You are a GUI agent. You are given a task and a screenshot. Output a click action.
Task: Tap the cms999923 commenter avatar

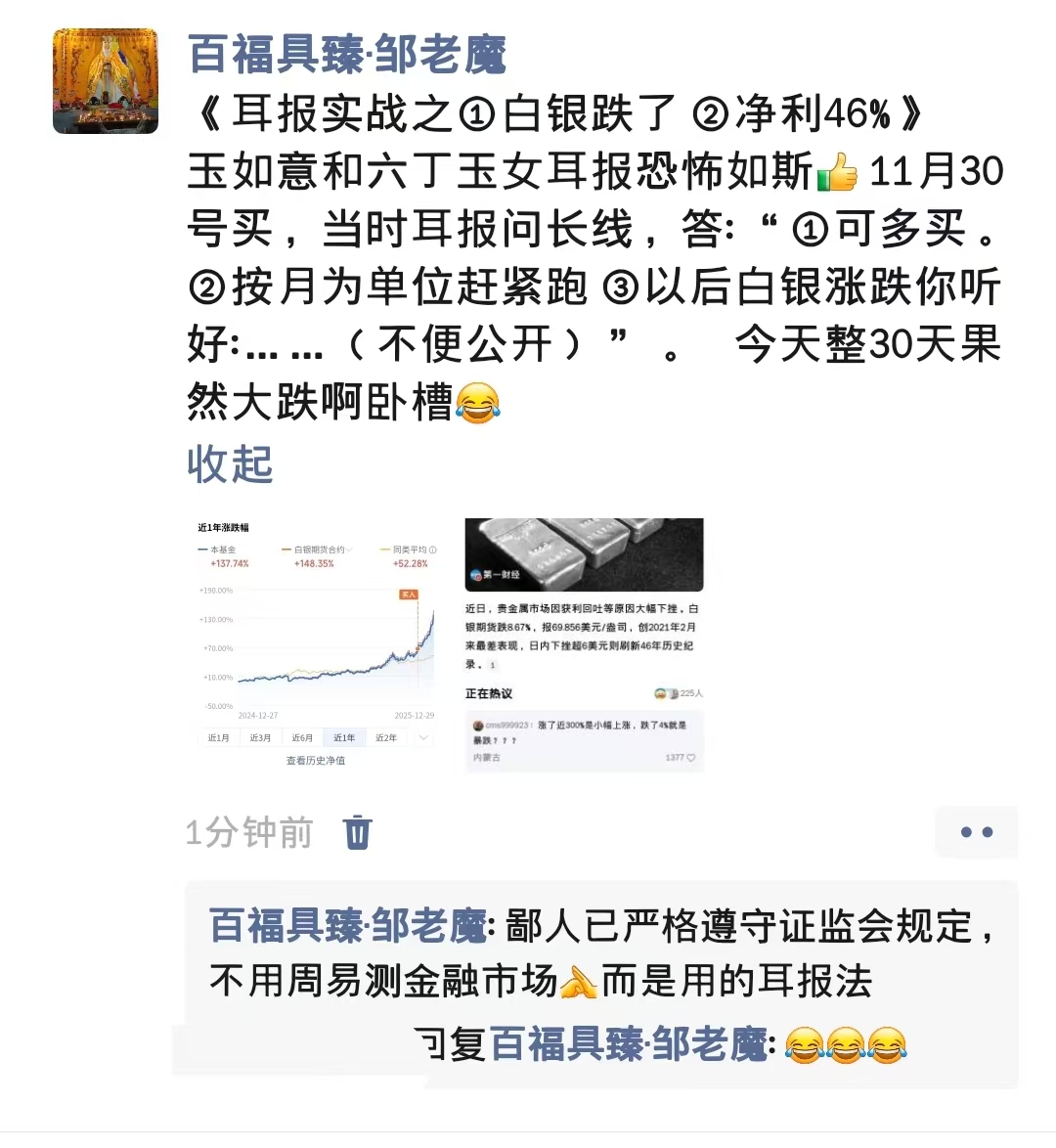[478, 725]
